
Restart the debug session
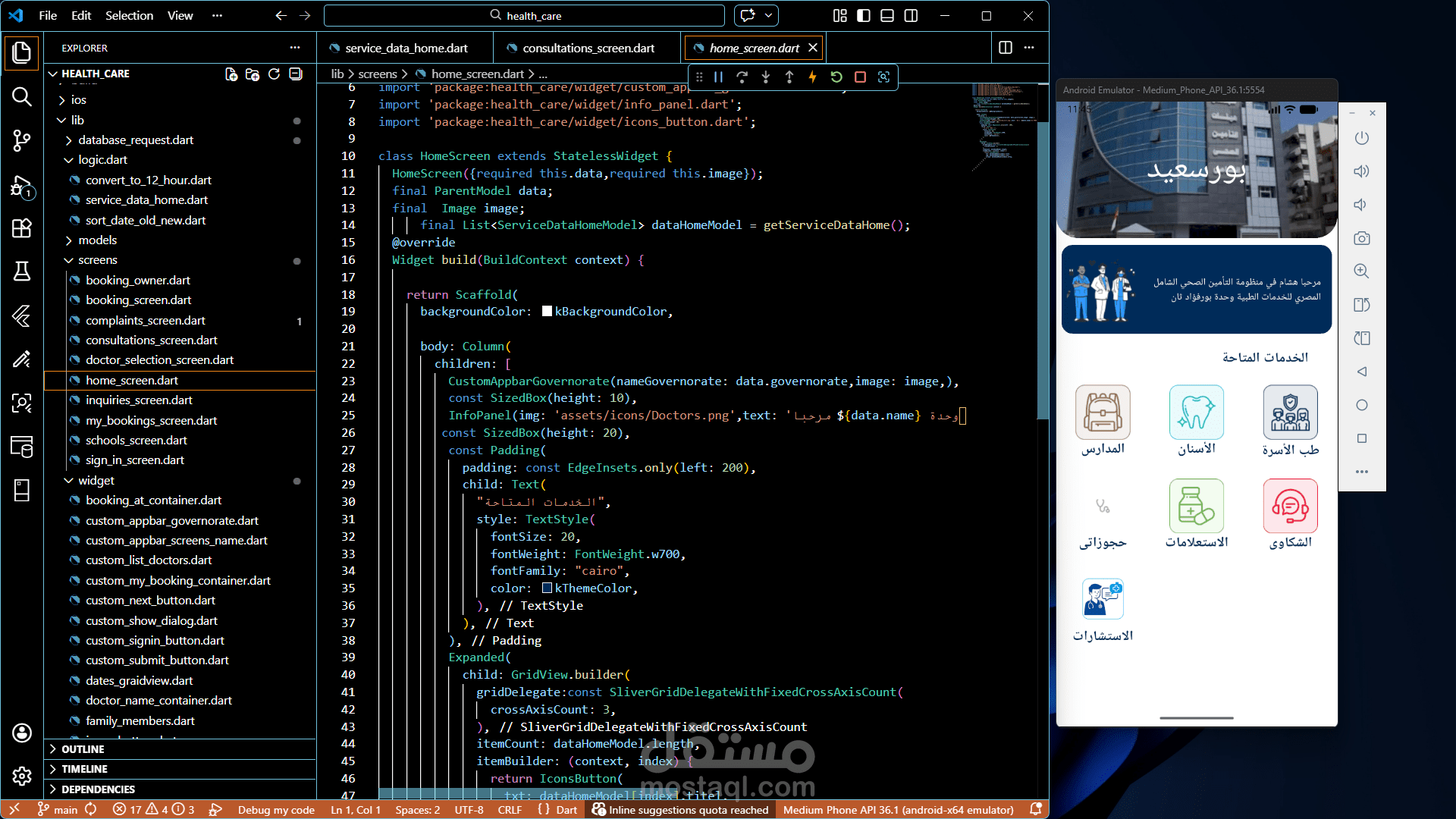[x=836, y=77]
